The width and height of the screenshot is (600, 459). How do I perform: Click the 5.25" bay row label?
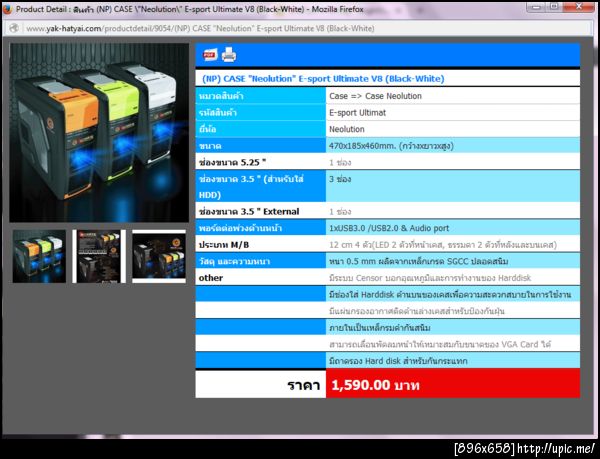click(x=232, y=163)
